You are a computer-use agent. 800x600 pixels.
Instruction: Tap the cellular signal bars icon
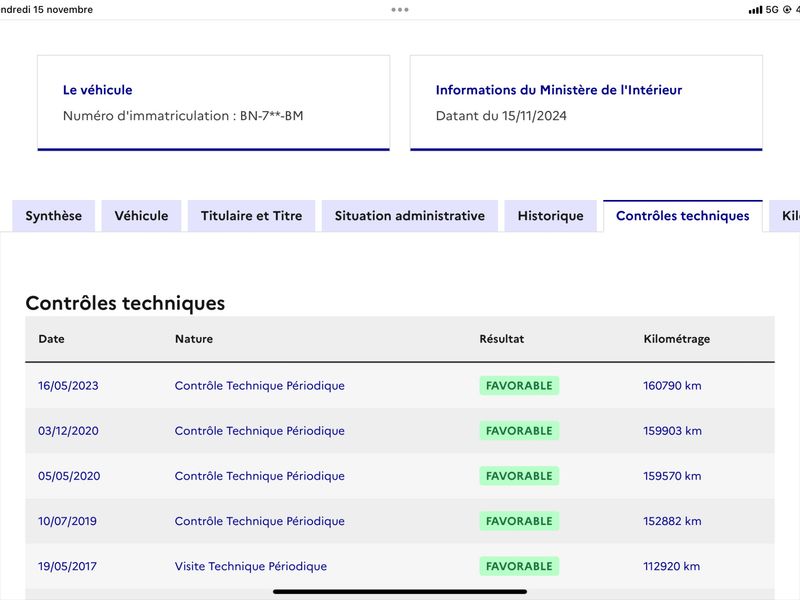756,10
